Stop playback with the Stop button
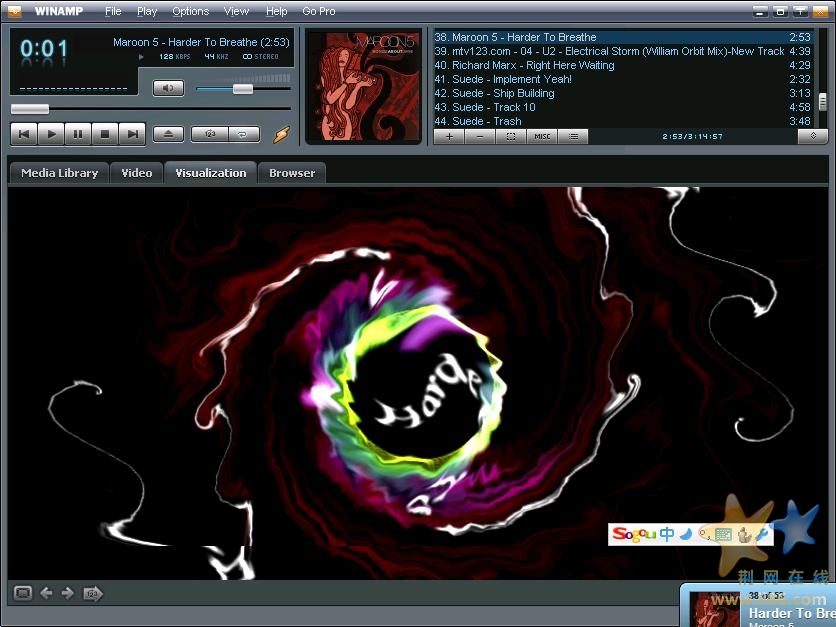Image resolution: width=836 pixels, height=627 pixels. pyautogui.click(x=105, y=134)
